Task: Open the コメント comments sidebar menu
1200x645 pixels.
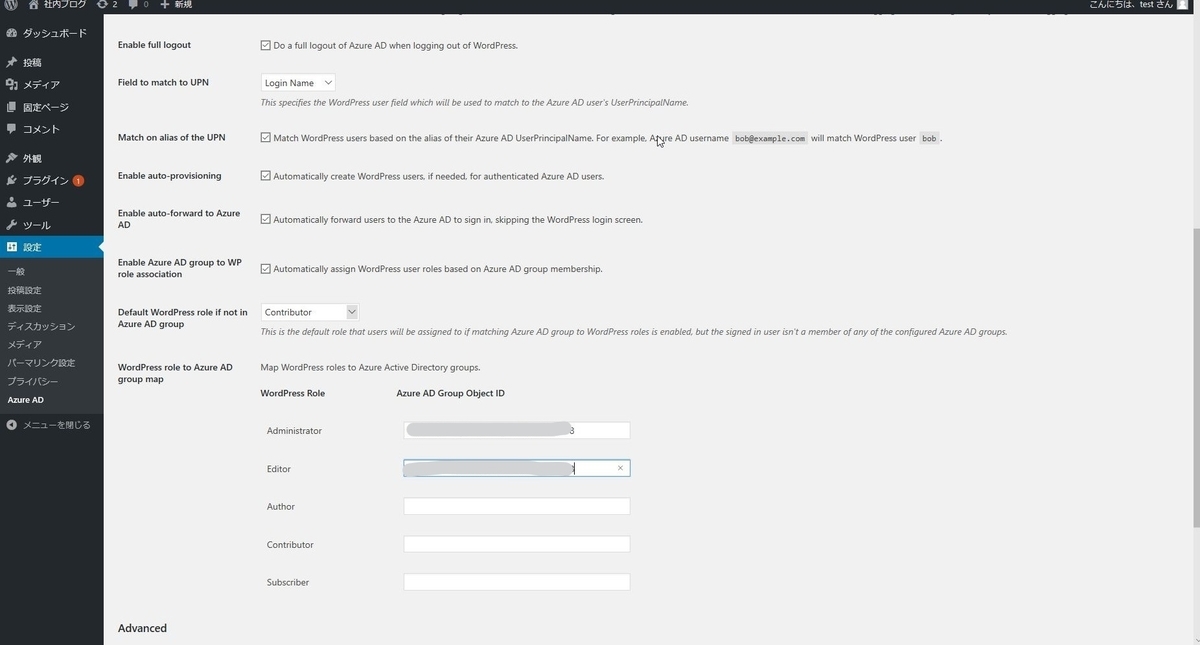Action: (x=52, y=129)
